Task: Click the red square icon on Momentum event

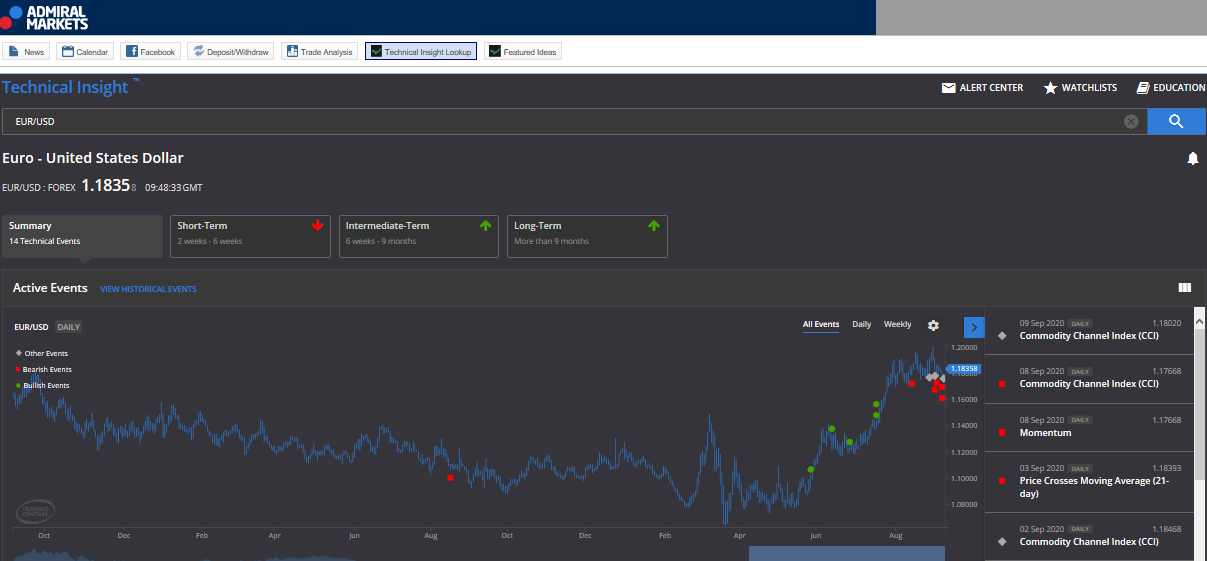Action: (x=1002, y=433)
